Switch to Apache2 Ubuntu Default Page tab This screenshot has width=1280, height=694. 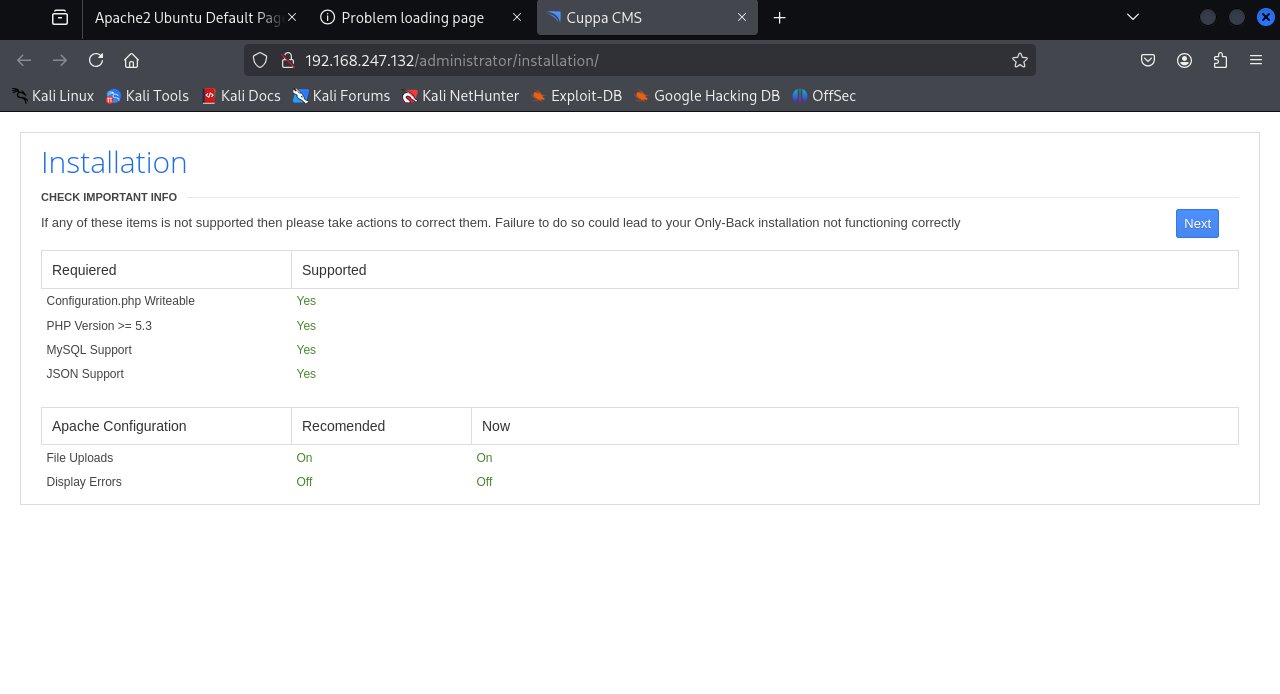[x=185, y=18]
